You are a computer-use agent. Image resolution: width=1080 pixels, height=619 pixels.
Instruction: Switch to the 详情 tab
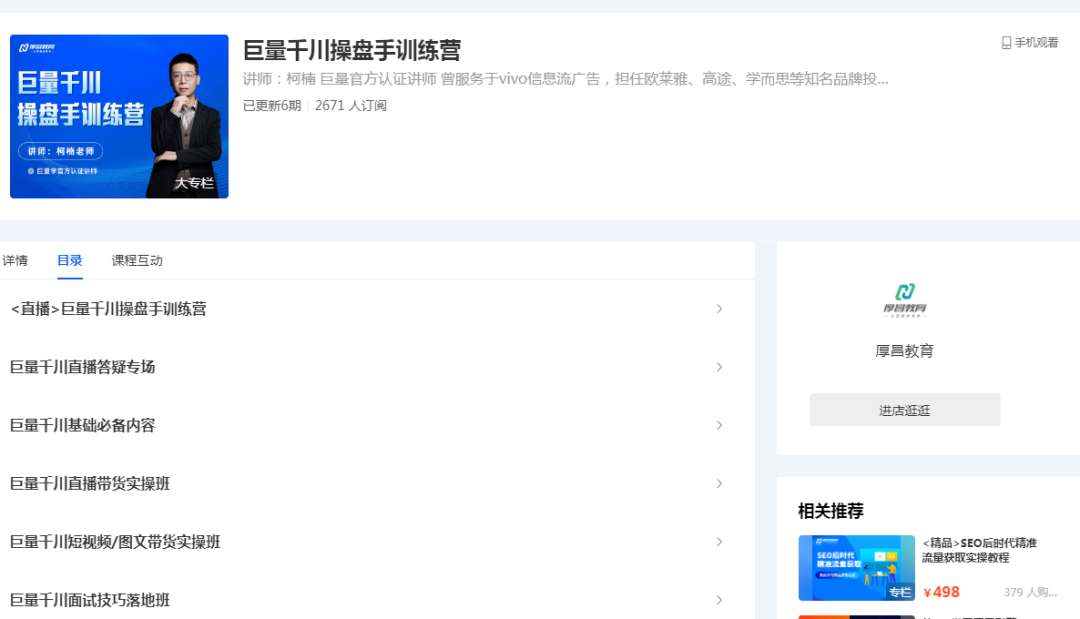[15, 260]
